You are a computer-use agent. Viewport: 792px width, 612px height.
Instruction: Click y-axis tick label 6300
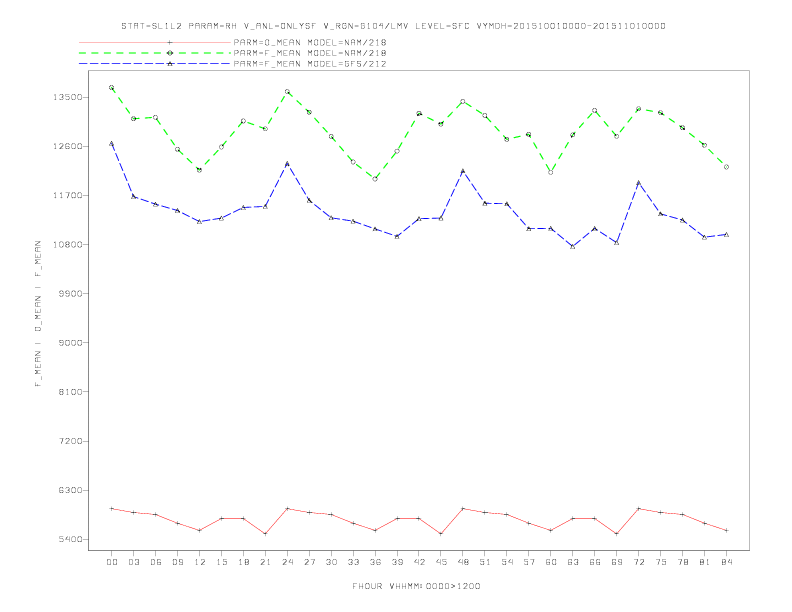tap(71, 490)
